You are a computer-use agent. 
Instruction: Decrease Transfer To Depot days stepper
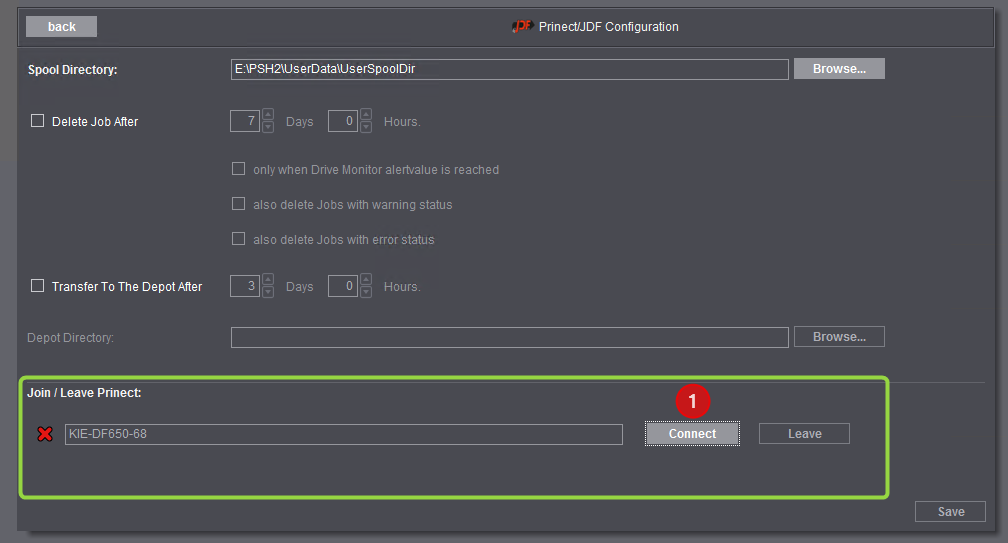(x=268, y=292)
